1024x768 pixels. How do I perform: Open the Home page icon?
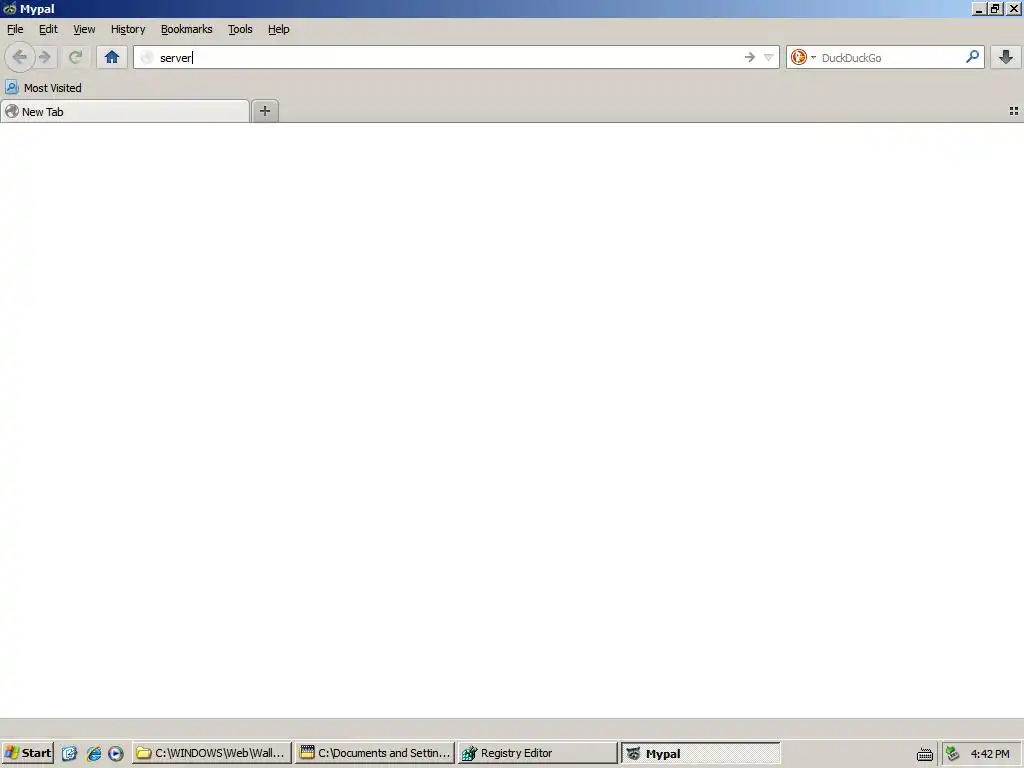[112, 57]
